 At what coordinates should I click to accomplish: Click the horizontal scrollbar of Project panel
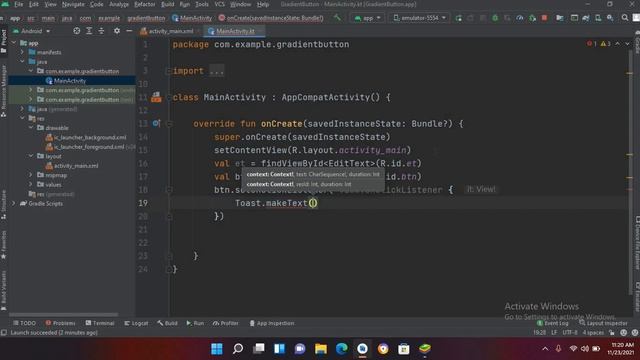click(x=63, y=315)
